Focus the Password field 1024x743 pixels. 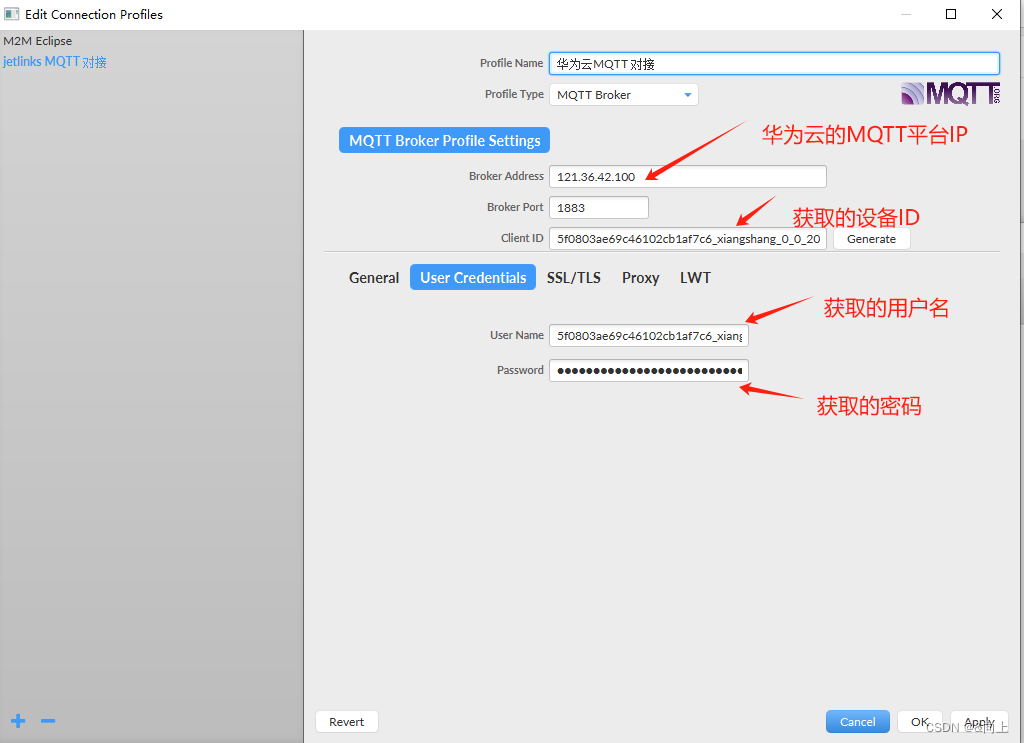tap(648, 370)
